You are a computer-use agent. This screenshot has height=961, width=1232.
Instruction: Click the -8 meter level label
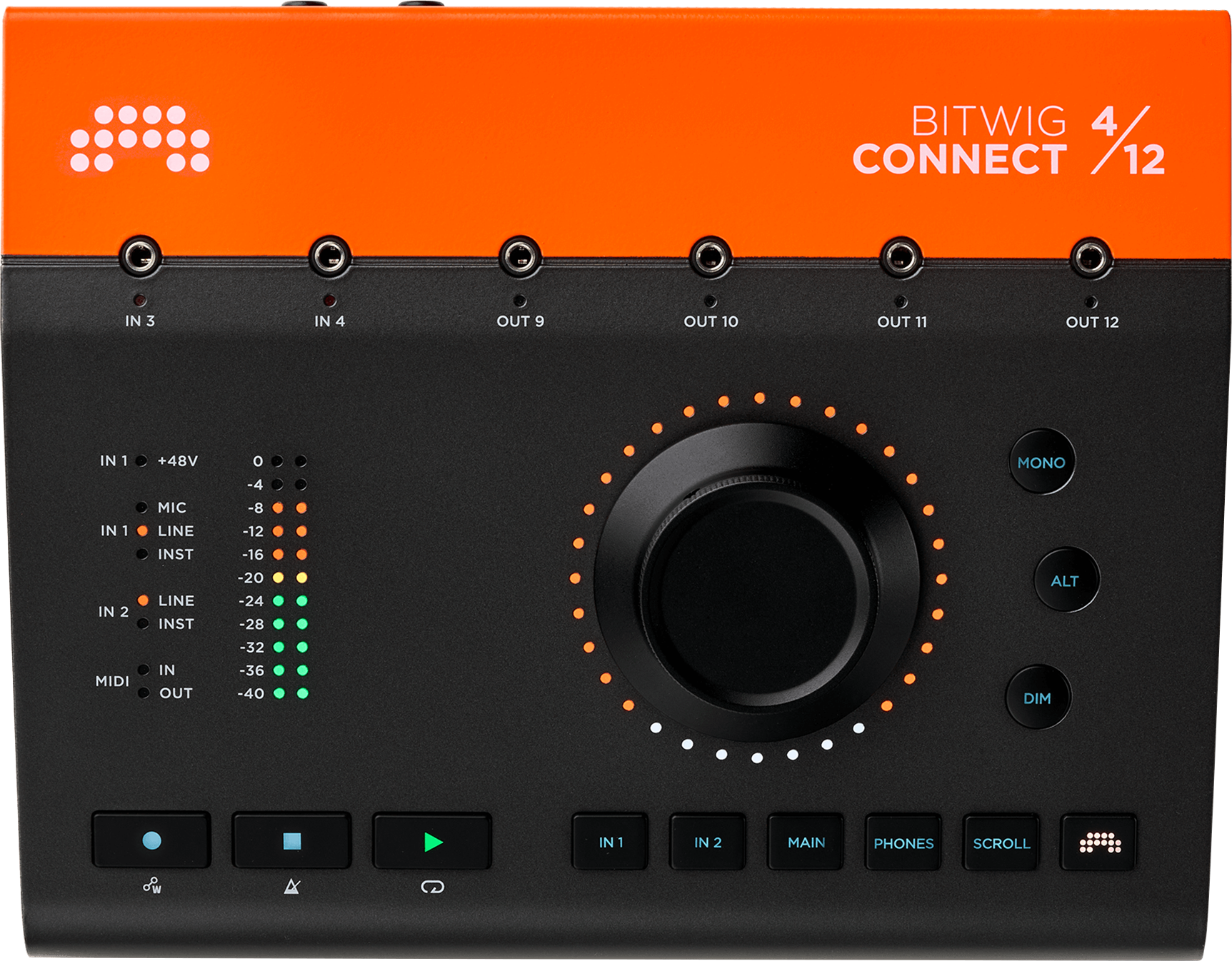coord(255,508)
